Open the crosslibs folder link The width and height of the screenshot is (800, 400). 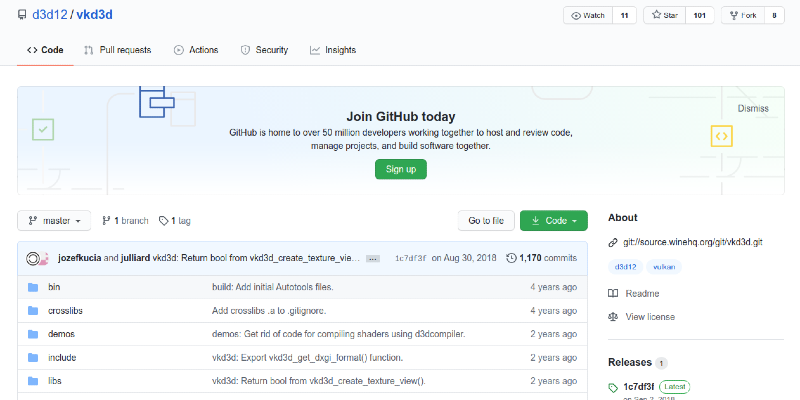coord(63,310)
